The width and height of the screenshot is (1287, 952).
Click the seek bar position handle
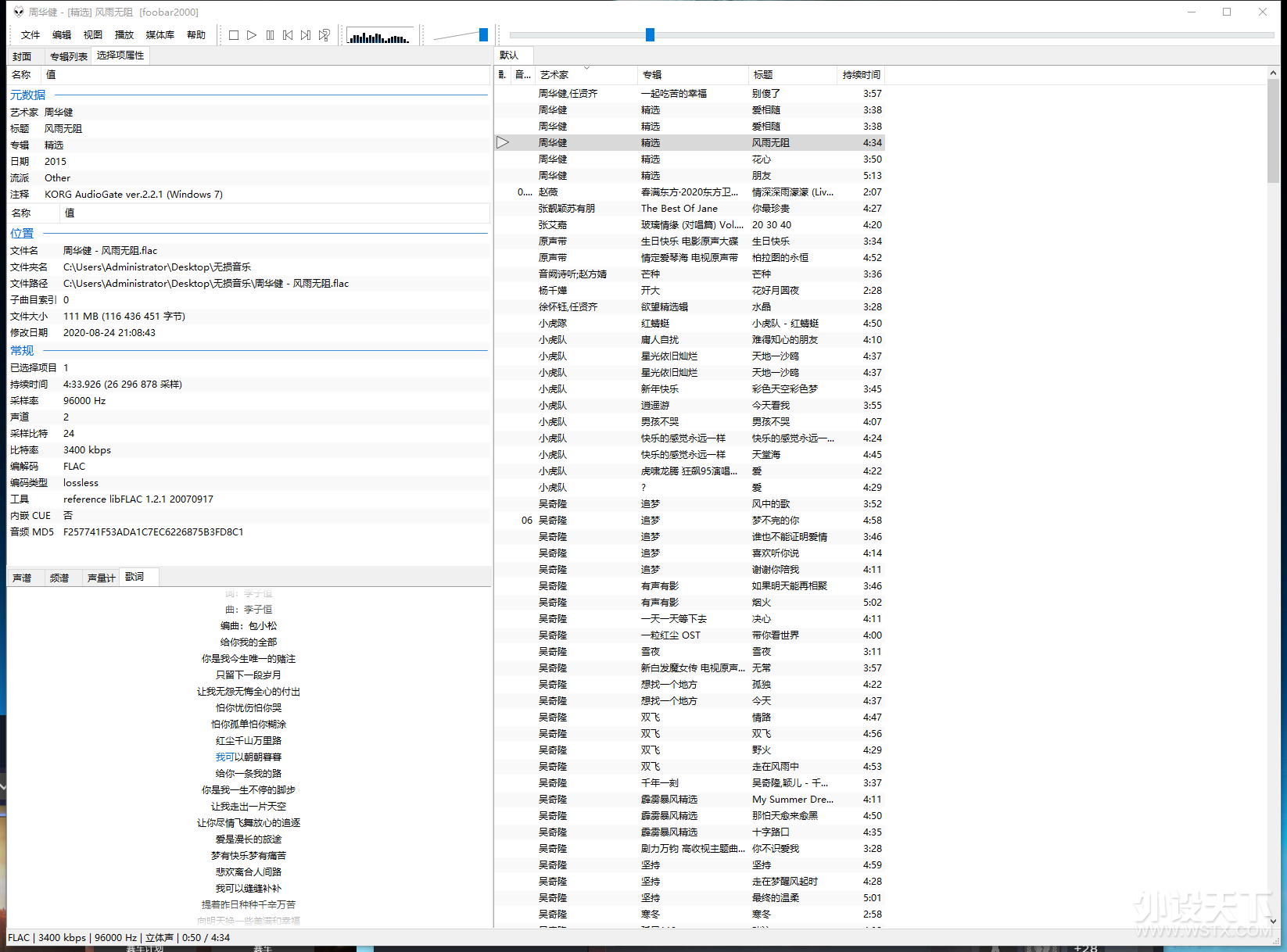650,34
